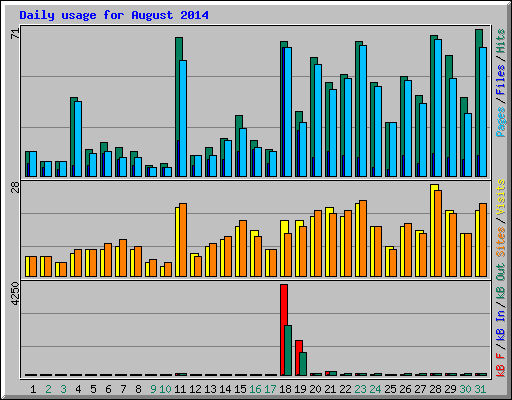Viewport: 512px width, 400px height.
Task: Click day 2 on the x-axis
Action: point(48,389)
